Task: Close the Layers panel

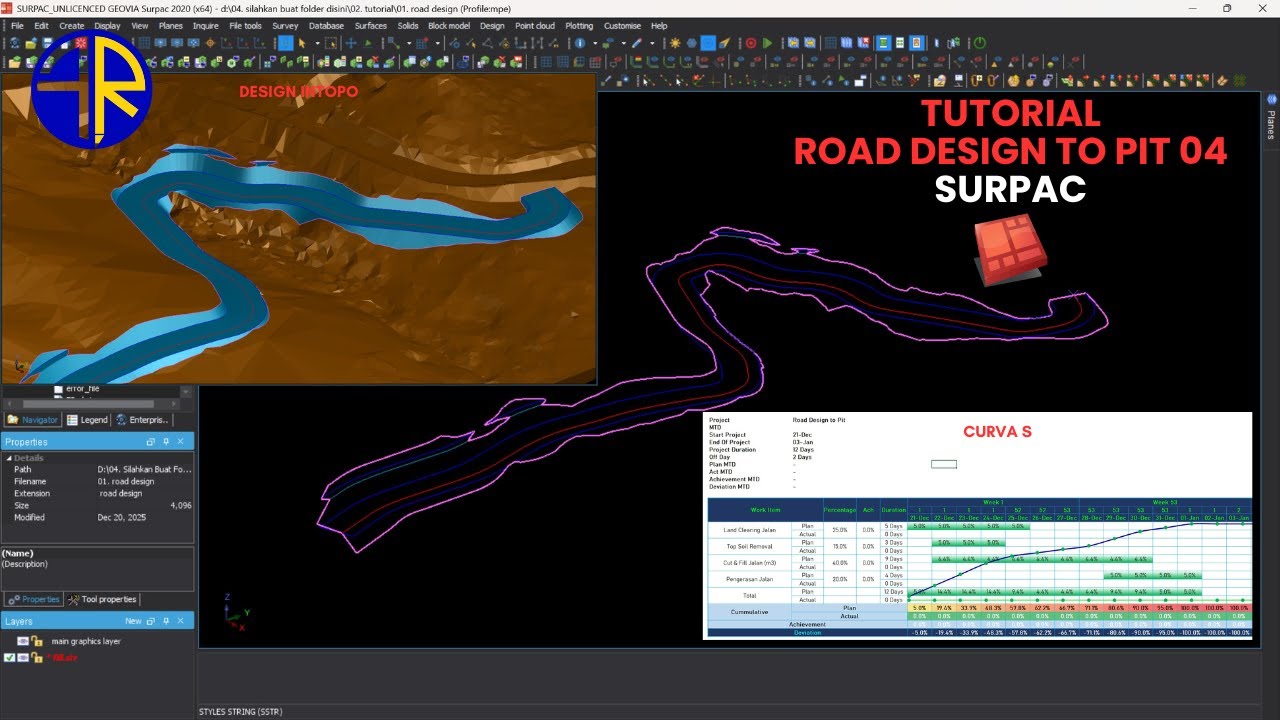Action: [x=181, y=621]
